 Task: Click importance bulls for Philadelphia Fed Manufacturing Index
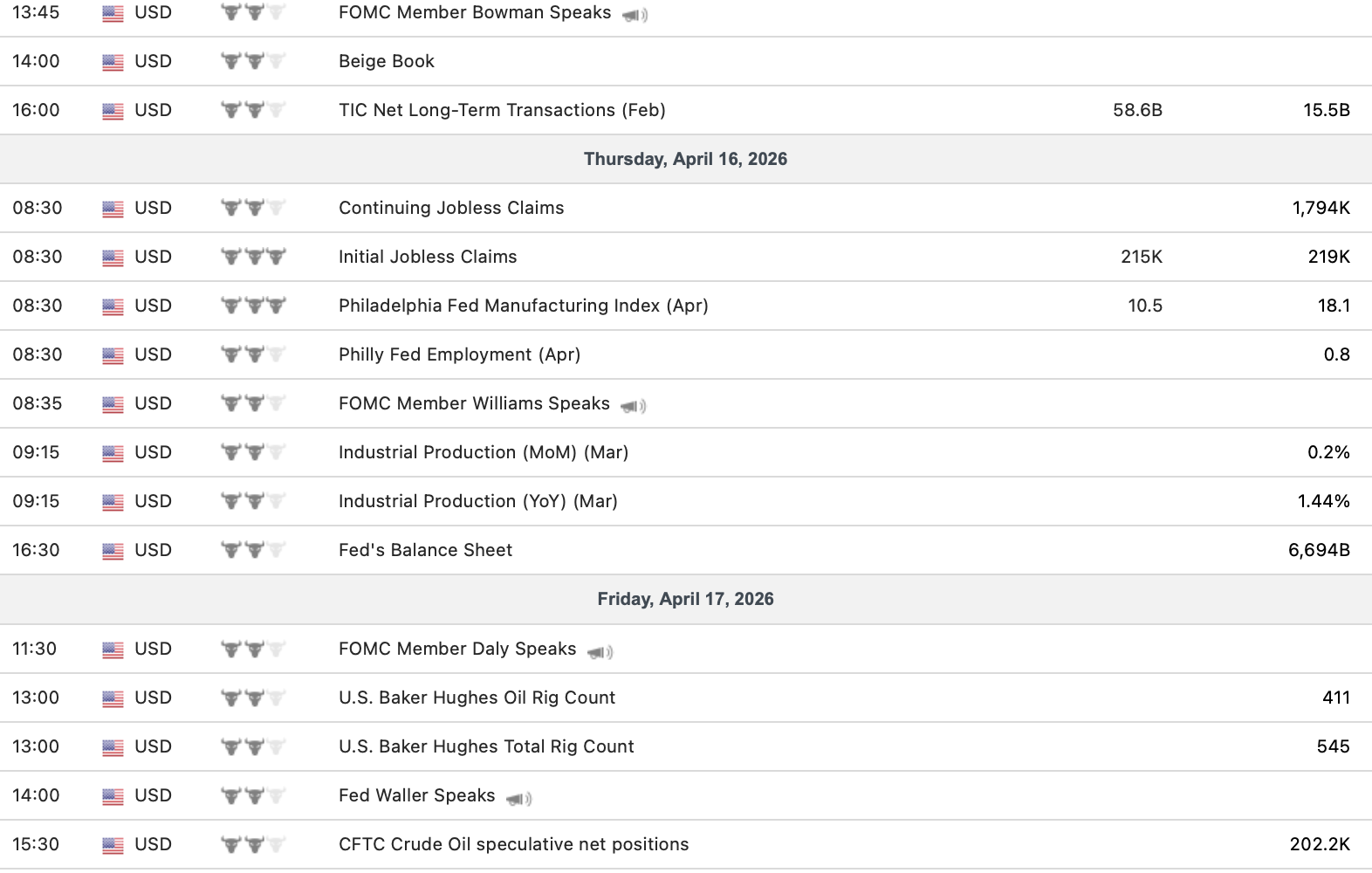click(253, 306)
